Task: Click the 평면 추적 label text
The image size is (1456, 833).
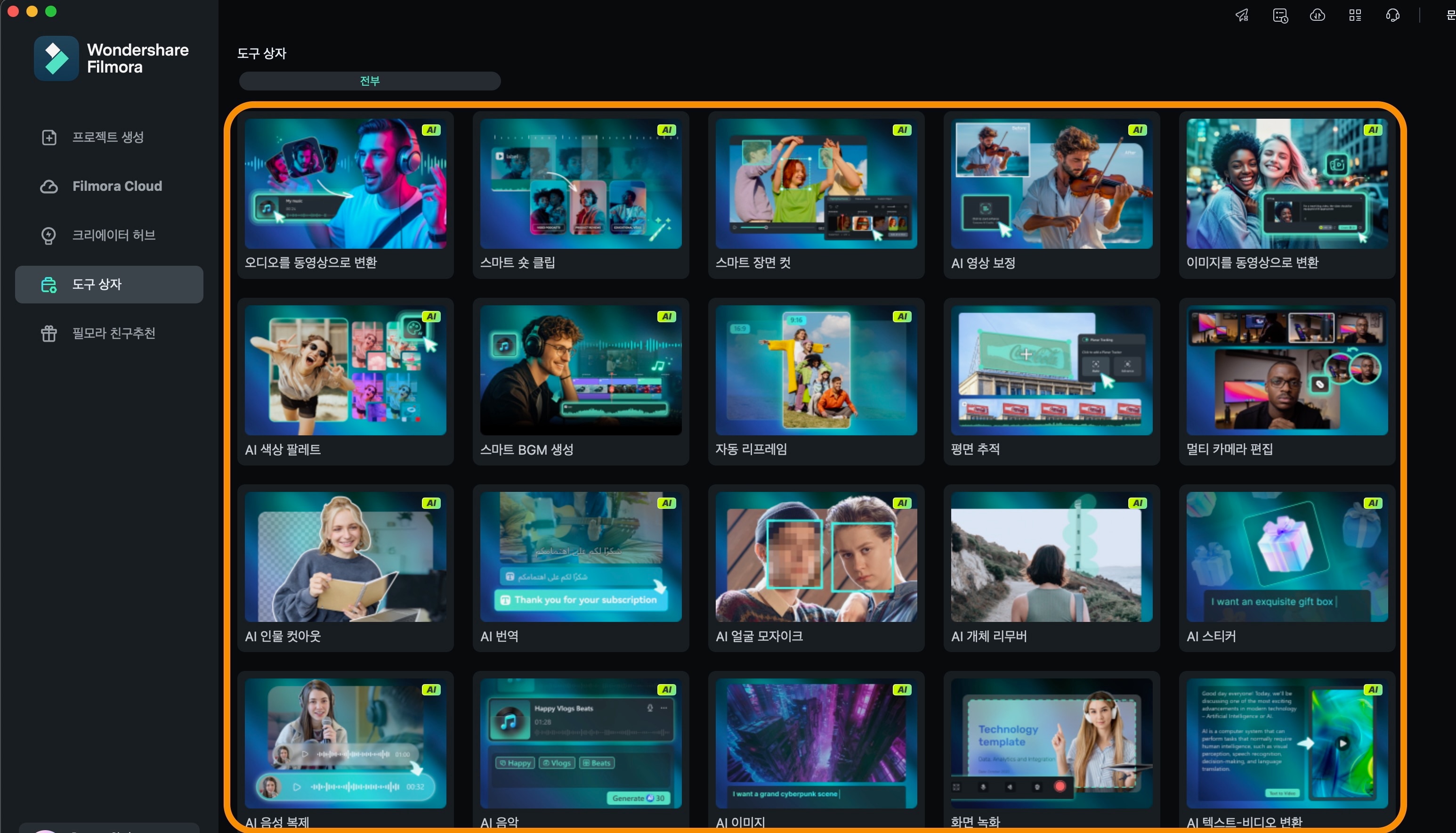Action: pyautogui.click(x=975, y=449)
